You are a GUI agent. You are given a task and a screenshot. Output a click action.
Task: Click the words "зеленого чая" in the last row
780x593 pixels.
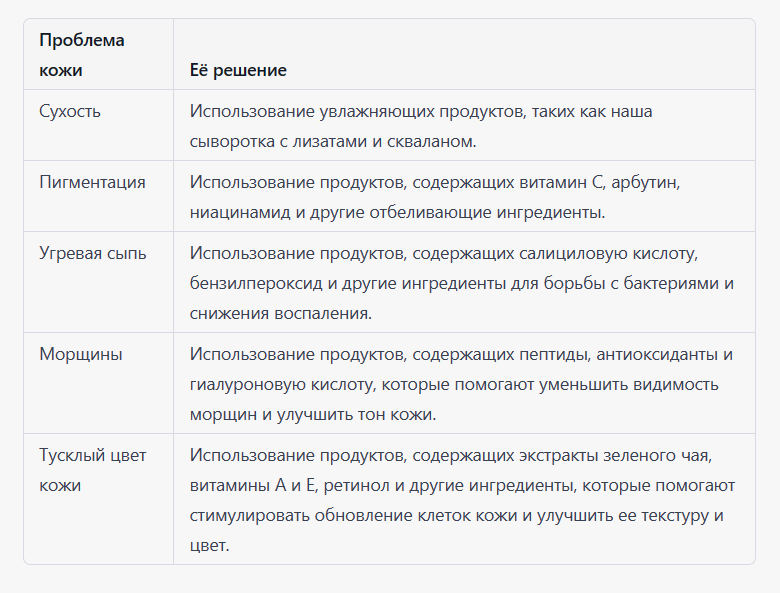pyautogui.click(x=661, y=455)
